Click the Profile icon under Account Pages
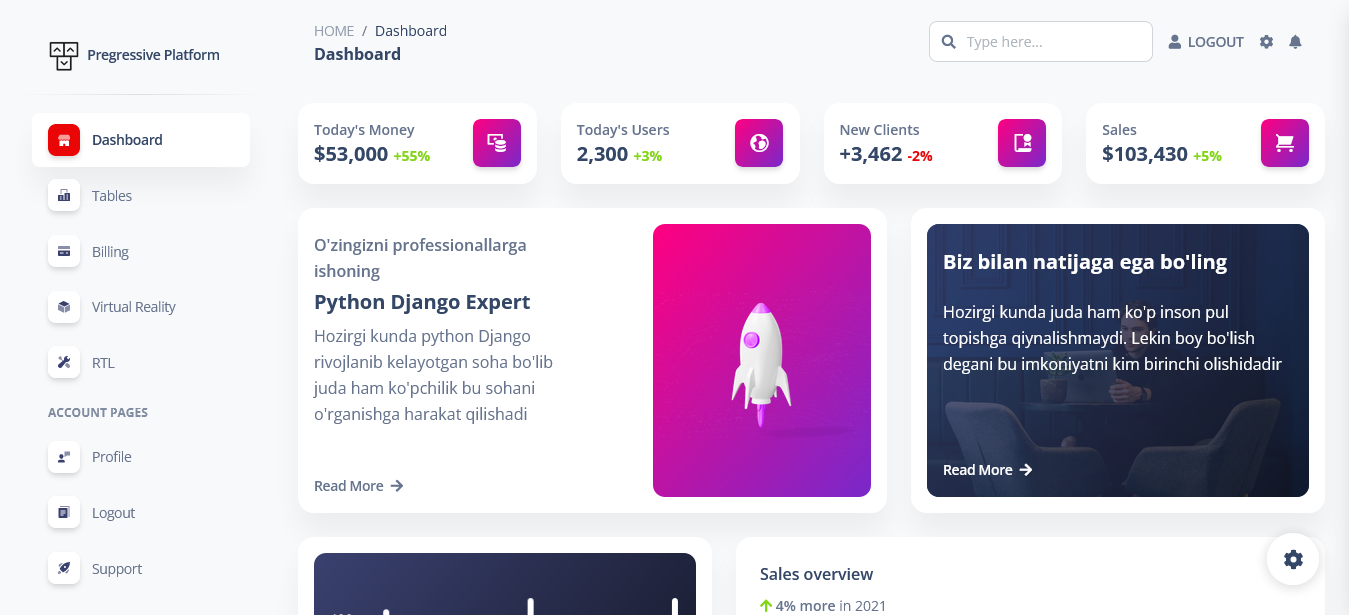 coord(63,457)
